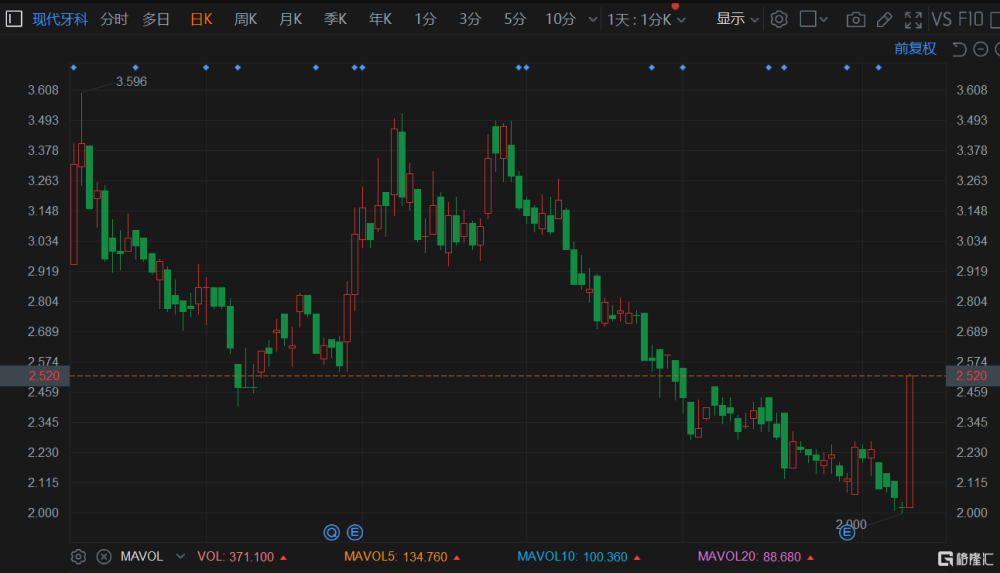Click the E marker next to Q
Screen dimensions: 1000x573
[355, 532]
